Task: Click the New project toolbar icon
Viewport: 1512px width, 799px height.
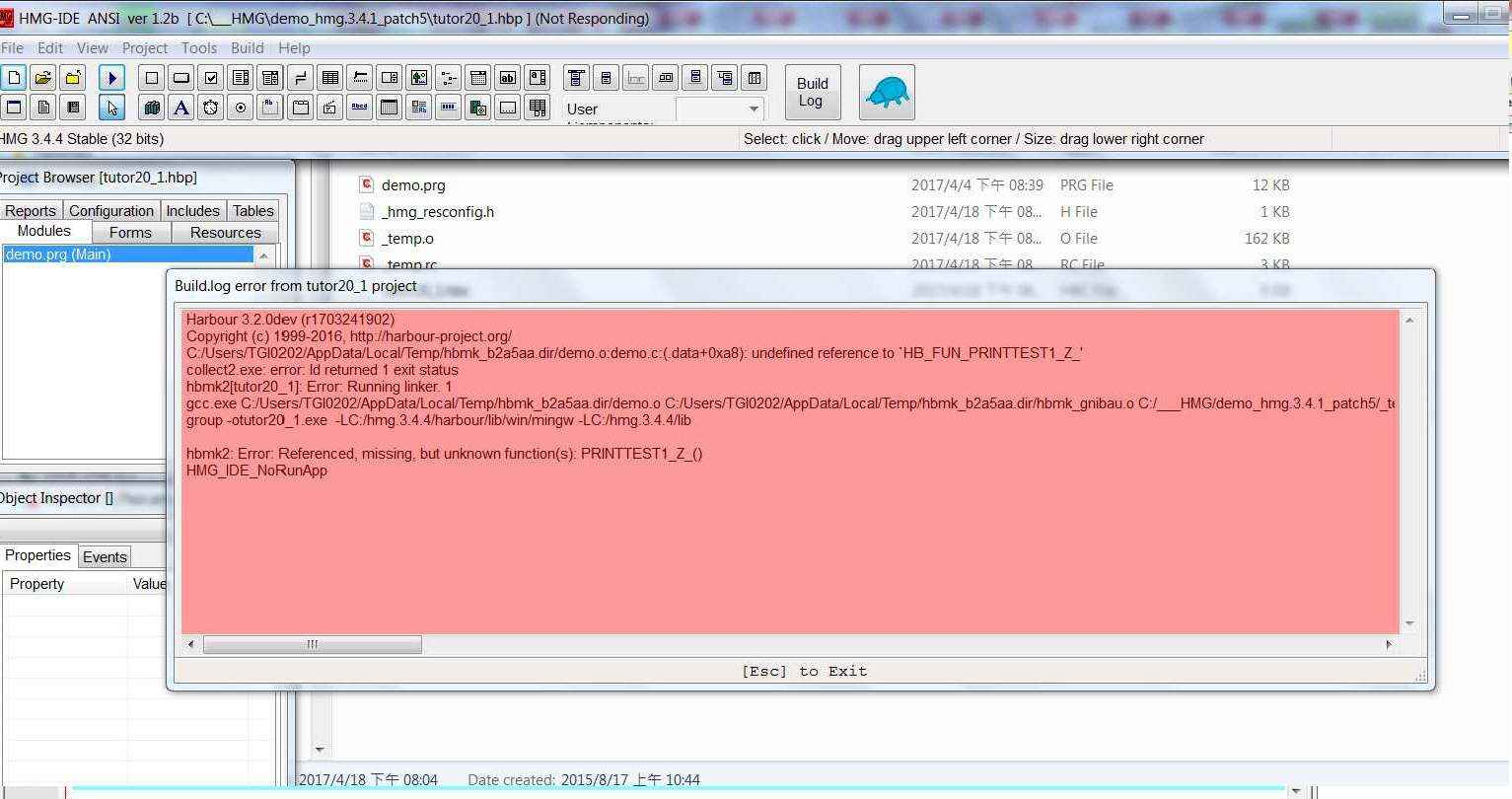Action: [14, 78]
